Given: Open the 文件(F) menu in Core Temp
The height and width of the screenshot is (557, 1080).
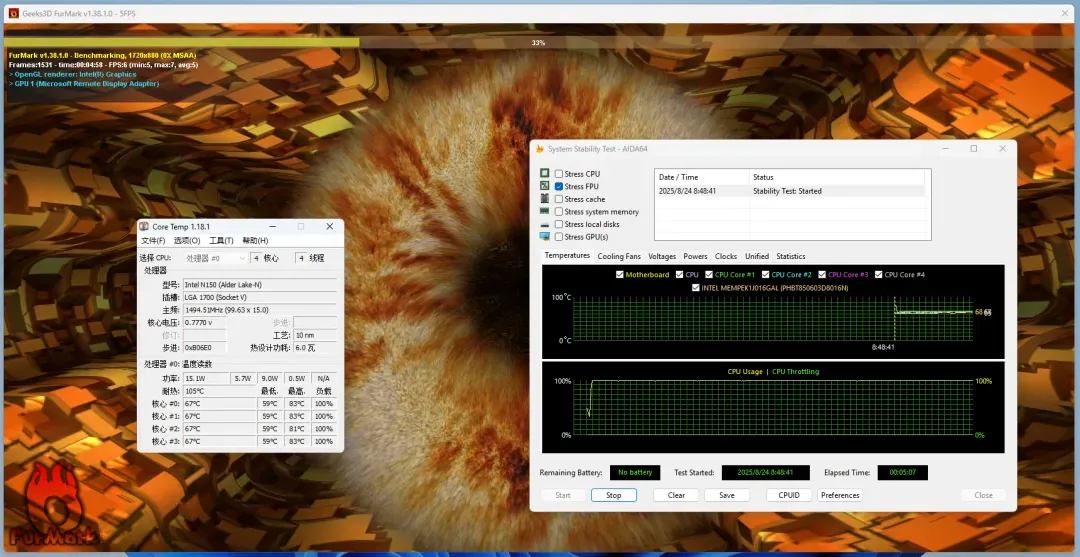Looking at the screenshot, I should pyautogui.click(x=153, y=241).
